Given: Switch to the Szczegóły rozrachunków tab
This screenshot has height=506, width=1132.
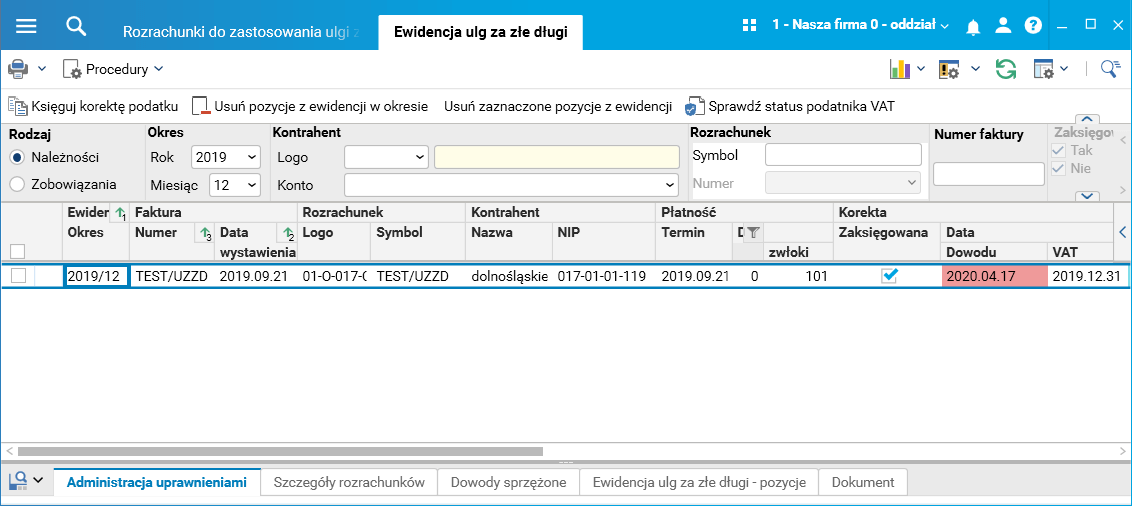Looking at the screenshot, I should [349, 482].
